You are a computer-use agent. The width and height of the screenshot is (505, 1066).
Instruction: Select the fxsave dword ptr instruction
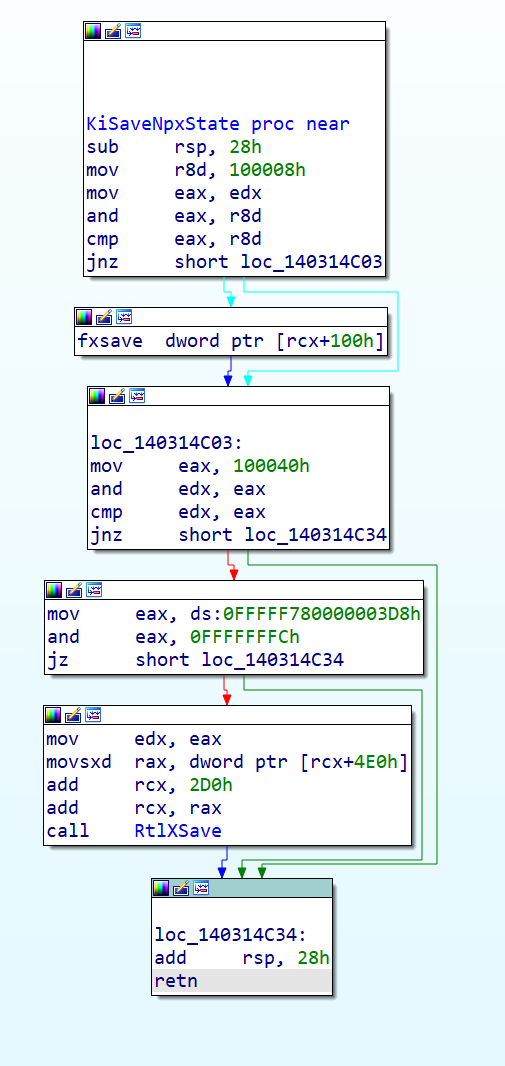[231, 341]
